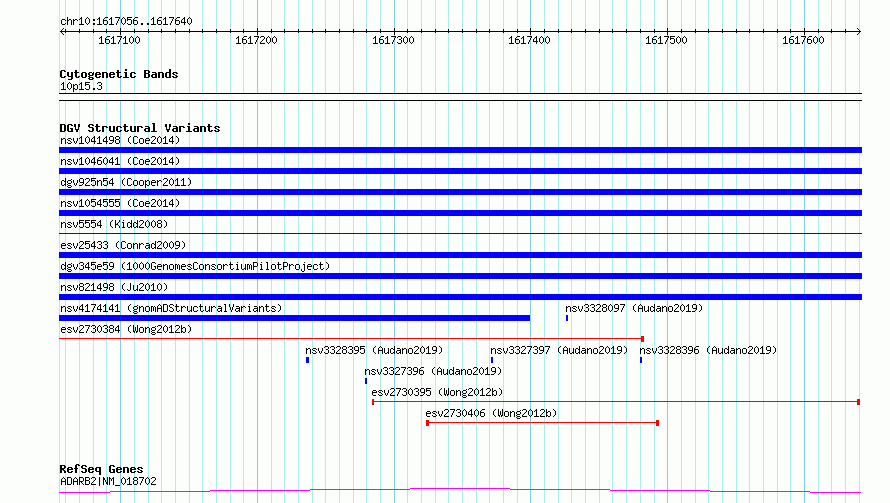Click the nsv3328097 (Audano2019) label

[634, 308]
